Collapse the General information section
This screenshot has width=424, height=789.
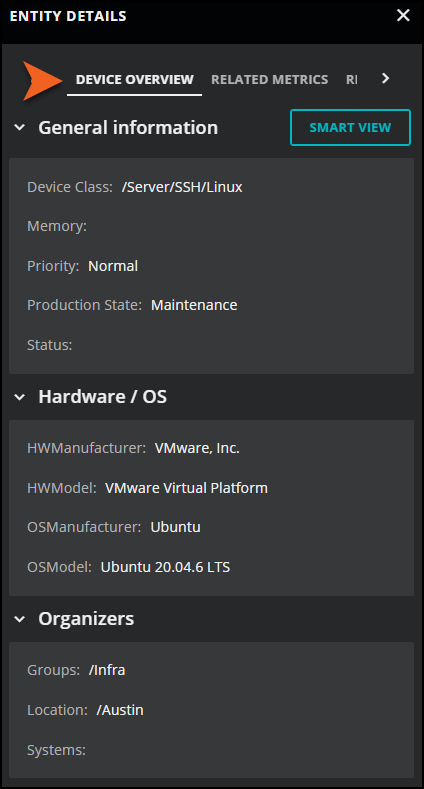point(19,128)
